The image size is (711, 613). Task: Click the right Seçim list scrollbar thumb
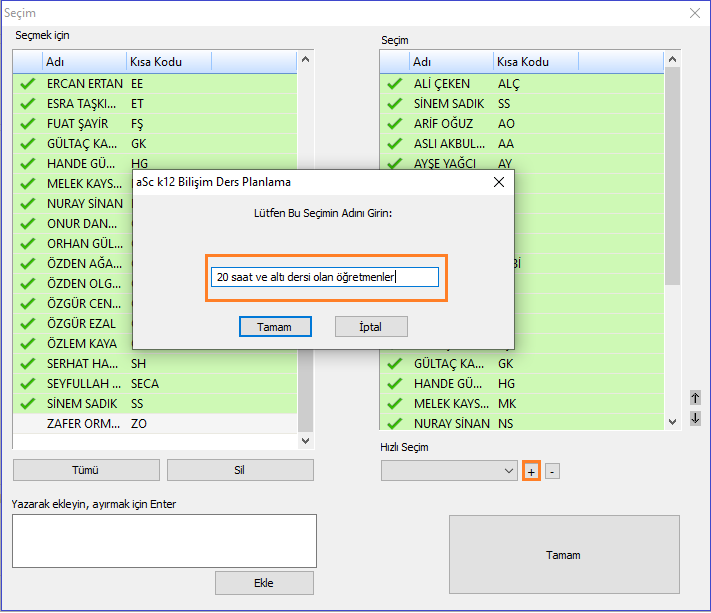[x=672, y=176]
